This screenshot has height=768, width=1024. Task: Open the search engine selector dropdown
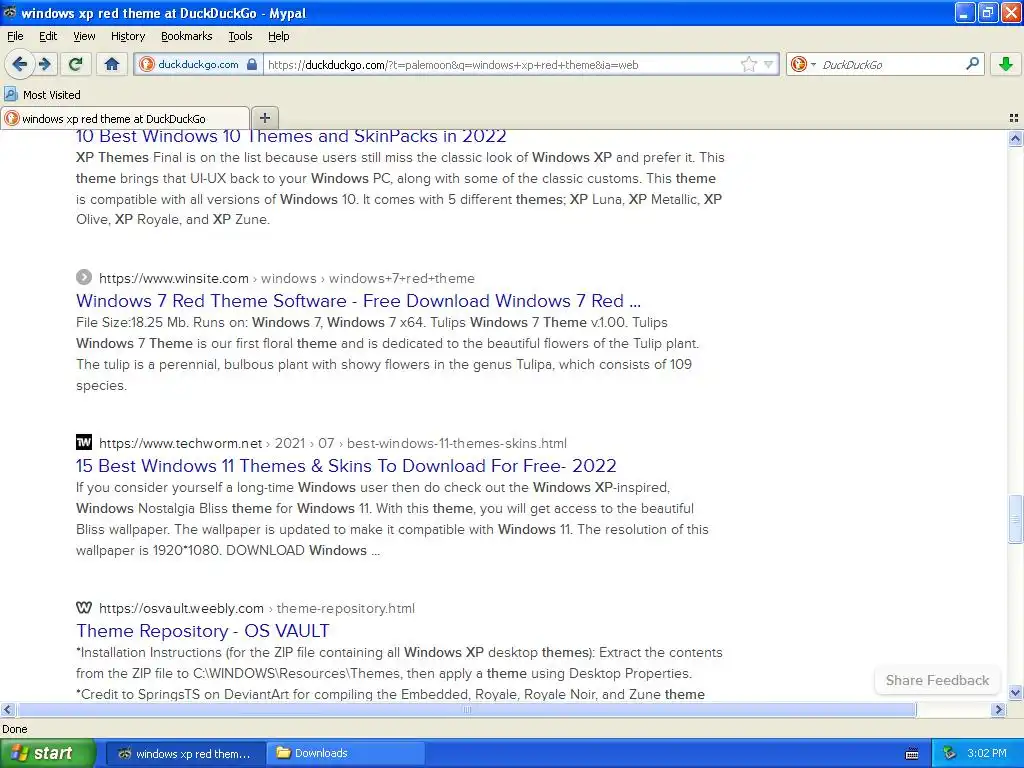[x=803, y=64]
